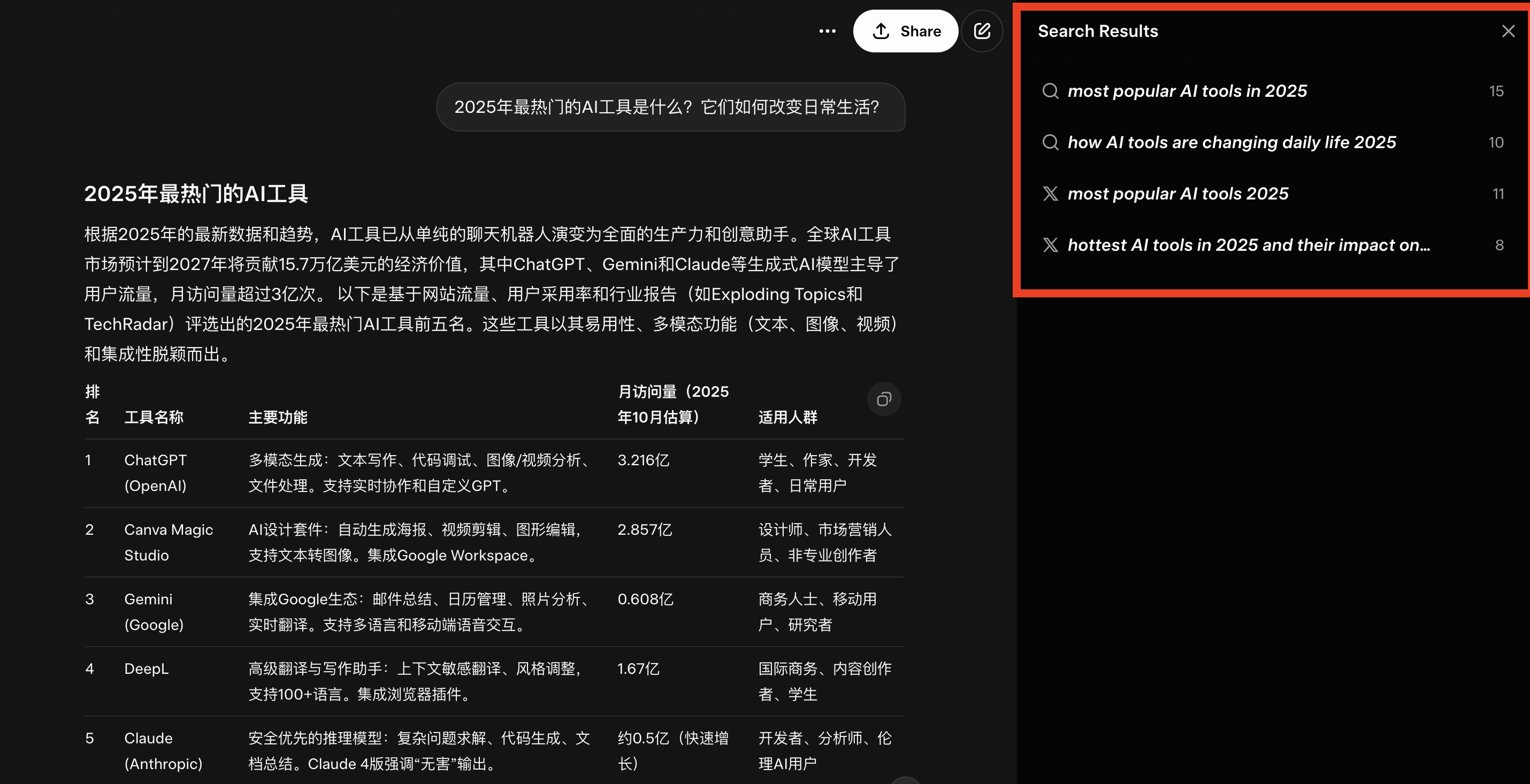This screenshot has height=784, width=1530.
Task: Click magnifier icon beside 'most popular AI tools in 2025'
Action: pyautogui.click(x=1050, y=91)
